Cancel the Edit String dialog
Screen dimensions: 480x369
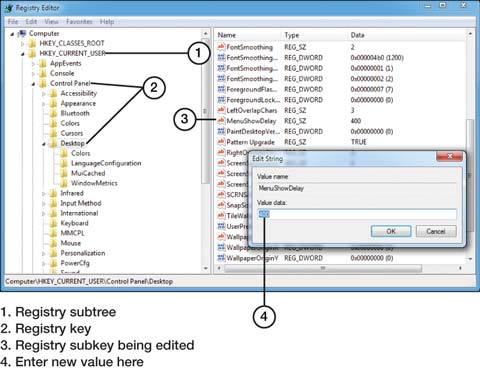coord(436,231)
